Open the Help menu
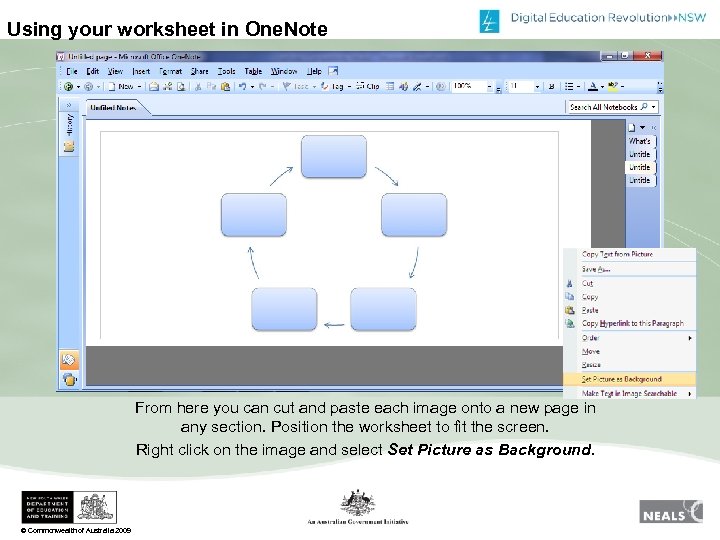The image size is (720, 540). coord(314,71)
